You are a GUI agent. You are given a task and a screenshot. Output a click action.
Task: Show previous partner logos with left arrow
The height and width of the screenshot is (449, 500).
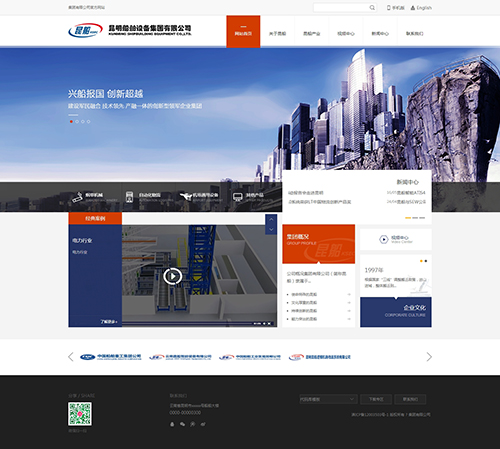(x=71, y=357)
